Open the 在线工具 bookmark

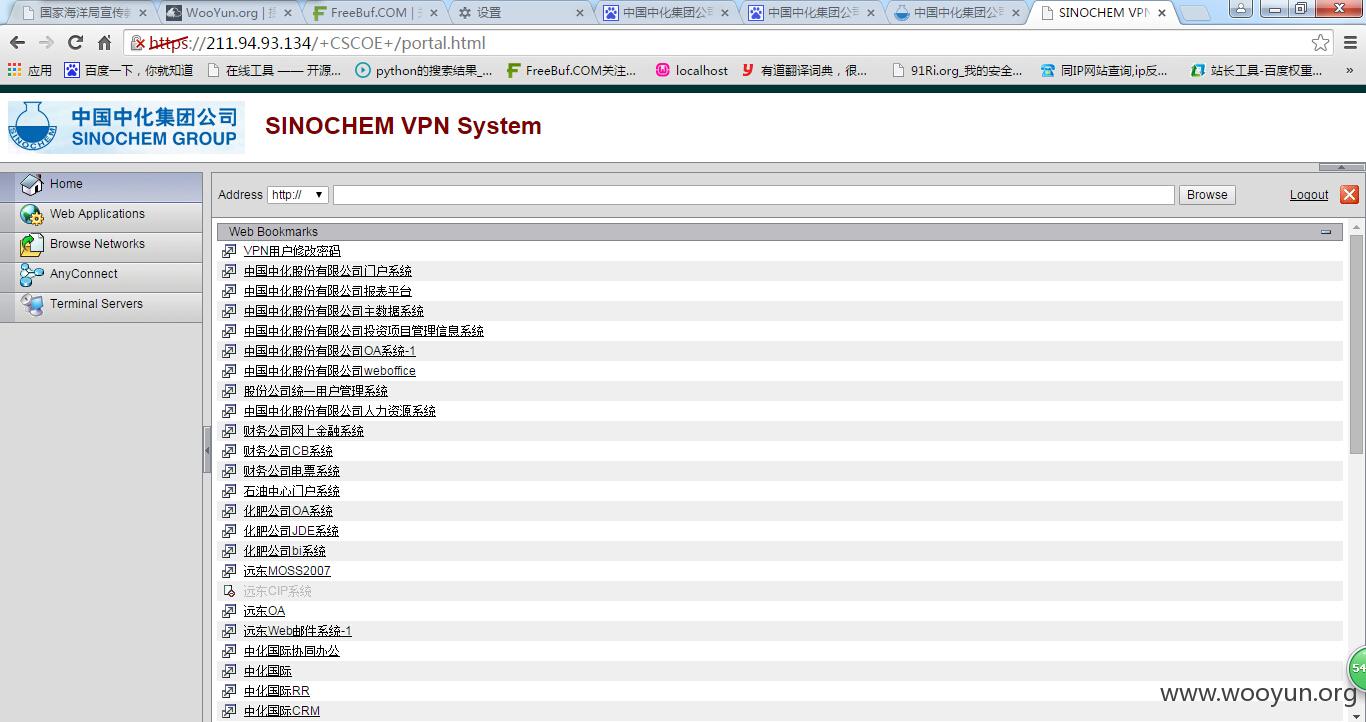(x=274, y=71)
